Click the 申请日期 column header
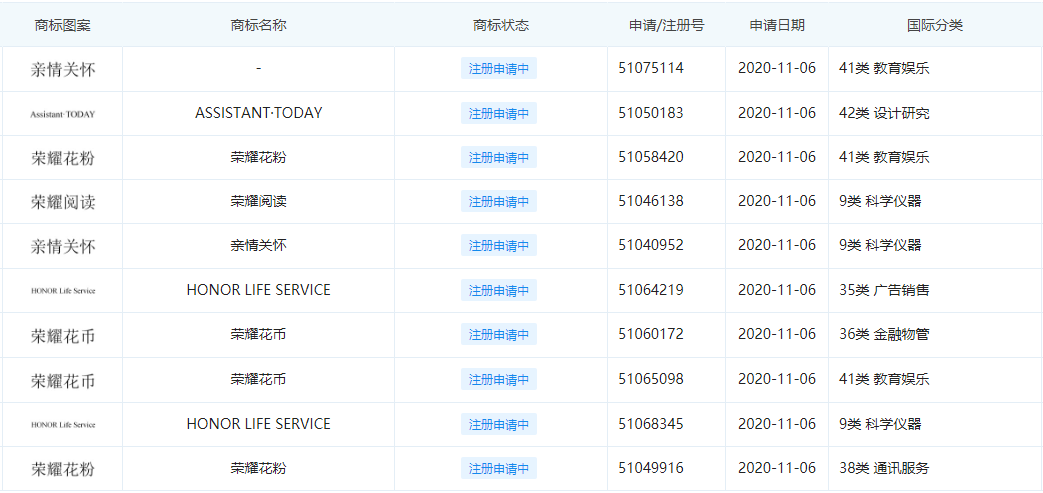 (777, 25)
